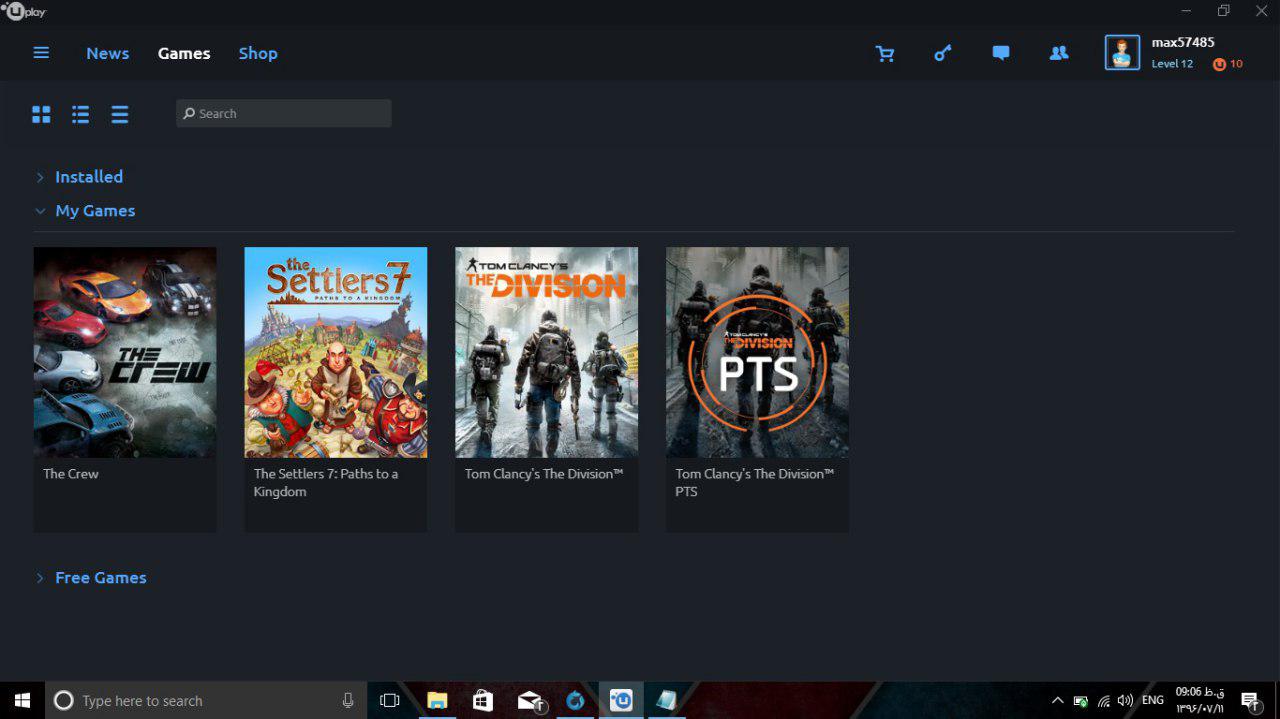Click the ENG language indicator
Image resolution: width=1280 pixels, height=719 pixels.
coord(1153,700)
